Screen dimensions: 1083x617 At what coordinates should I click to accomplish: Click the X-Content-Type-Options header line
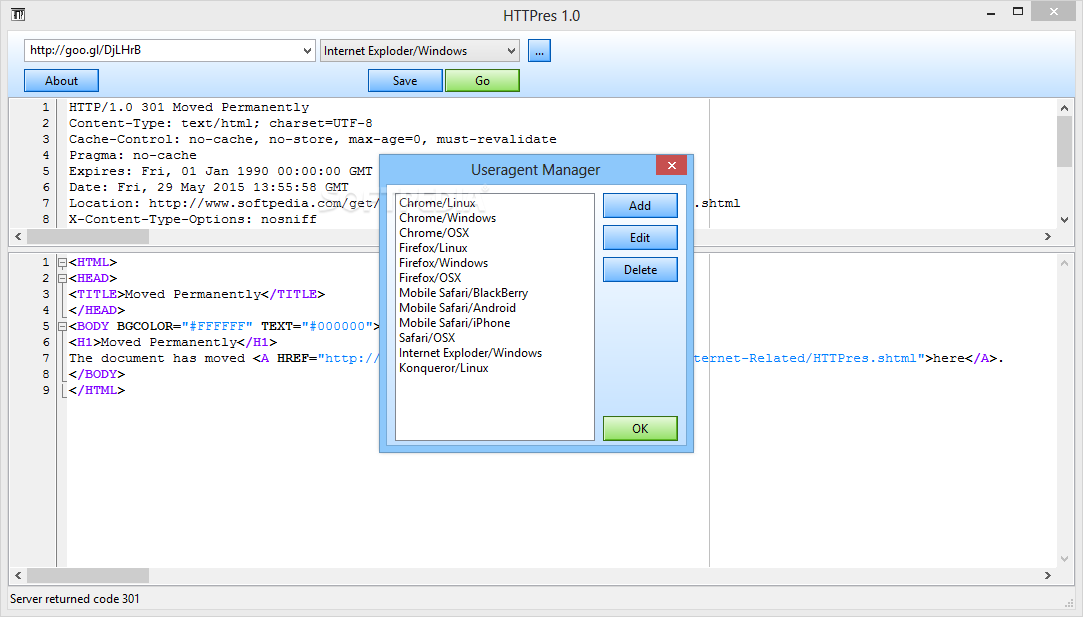coord(193,219)
